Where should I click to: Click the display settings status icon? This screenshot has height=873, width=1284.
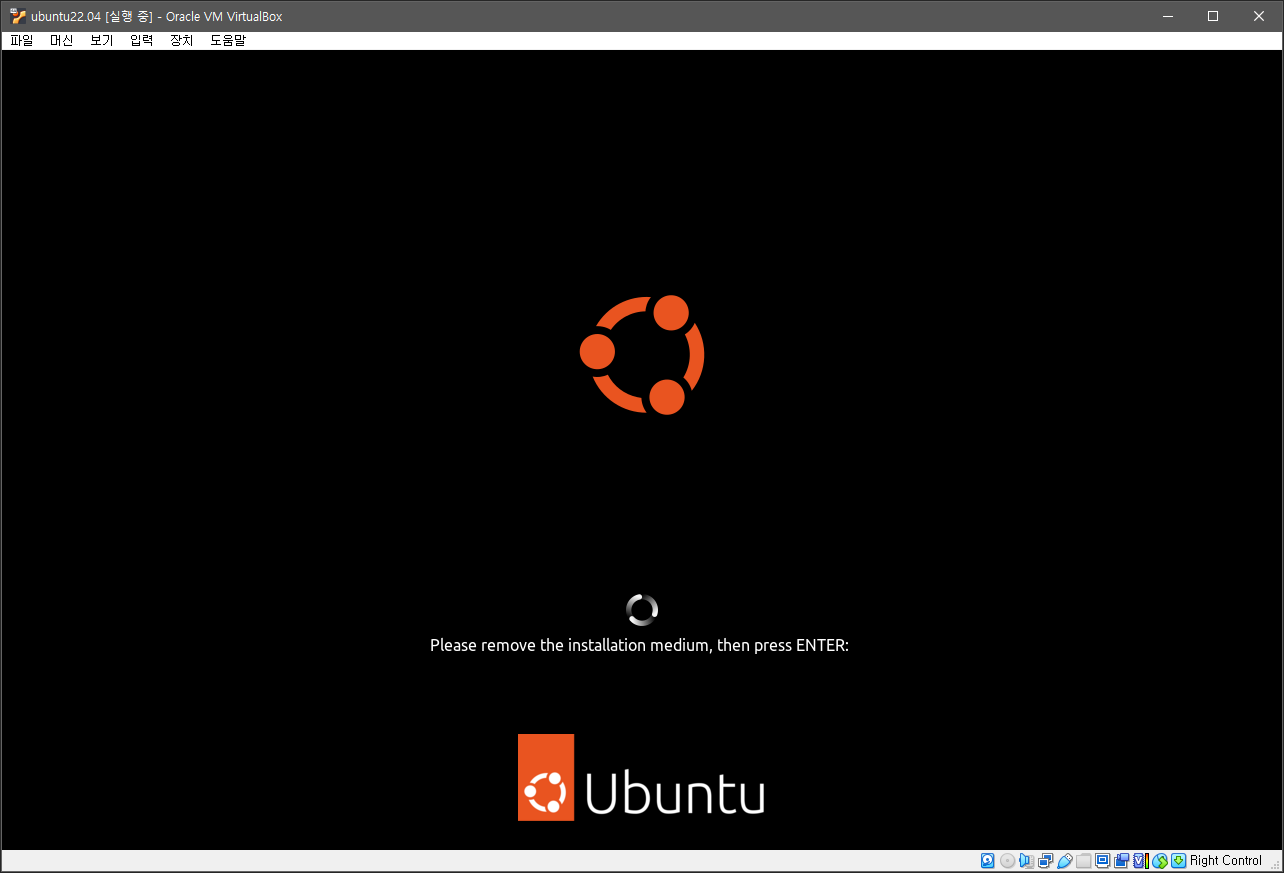pyautogui.click(x=1103, y=860)
